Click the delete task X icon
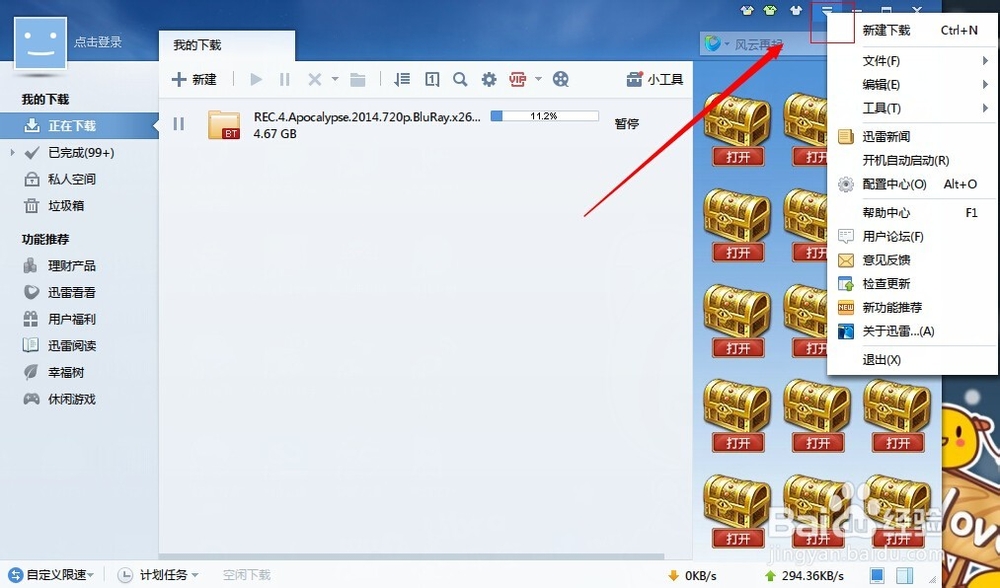 pos(314,79)
